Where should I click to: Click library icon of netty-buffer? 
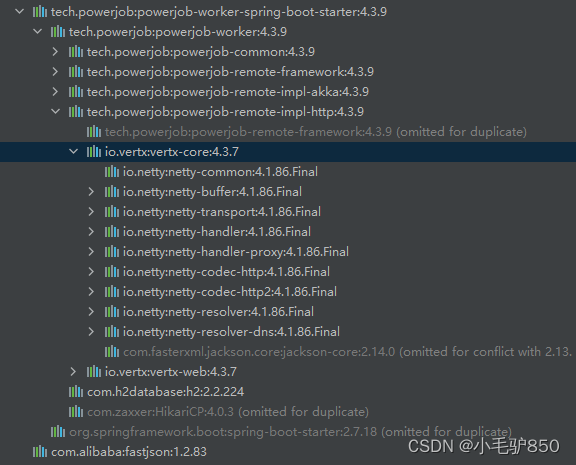pyautogui.click(x=112, y=192)
